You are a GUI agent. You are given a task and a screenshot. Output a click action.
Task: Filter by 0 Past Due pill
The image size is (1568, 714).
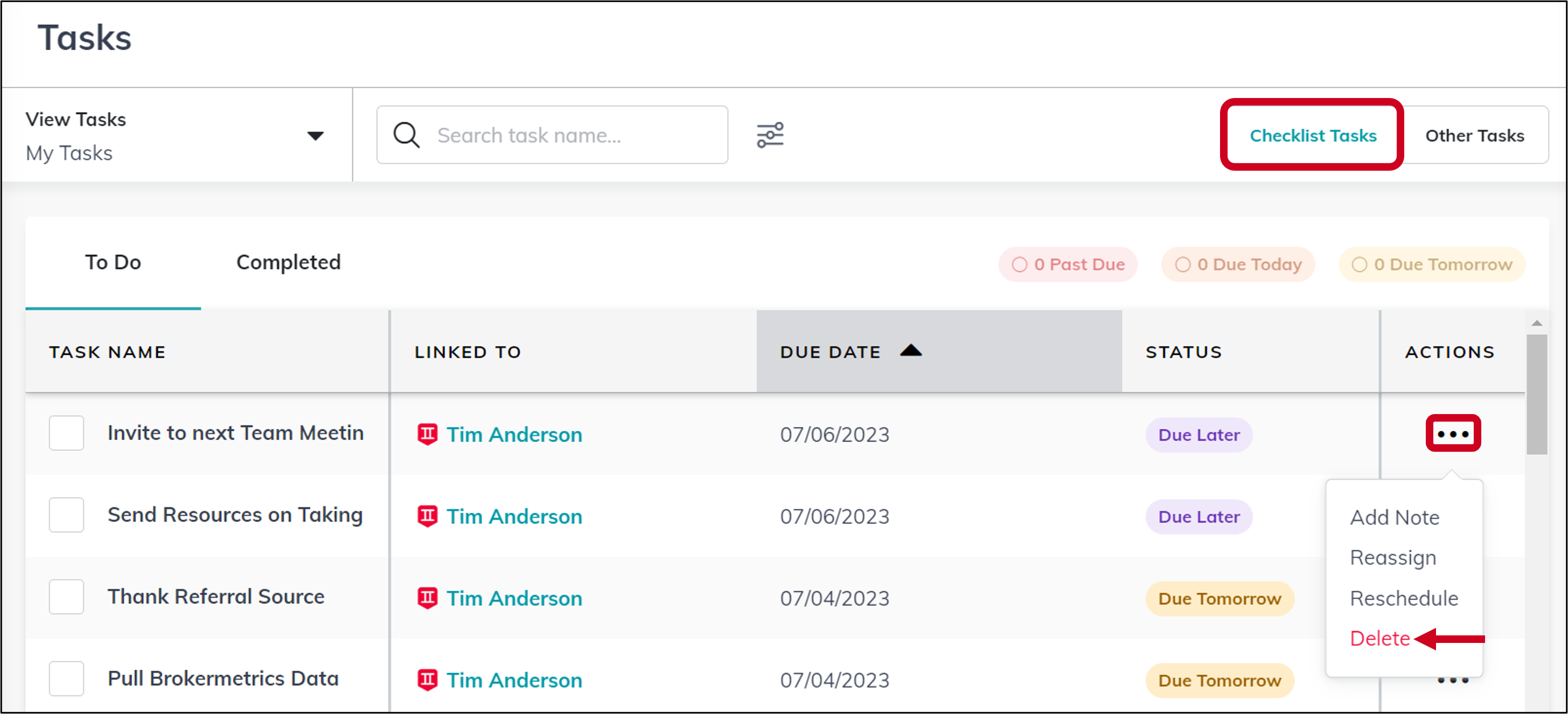[1068, 264]
